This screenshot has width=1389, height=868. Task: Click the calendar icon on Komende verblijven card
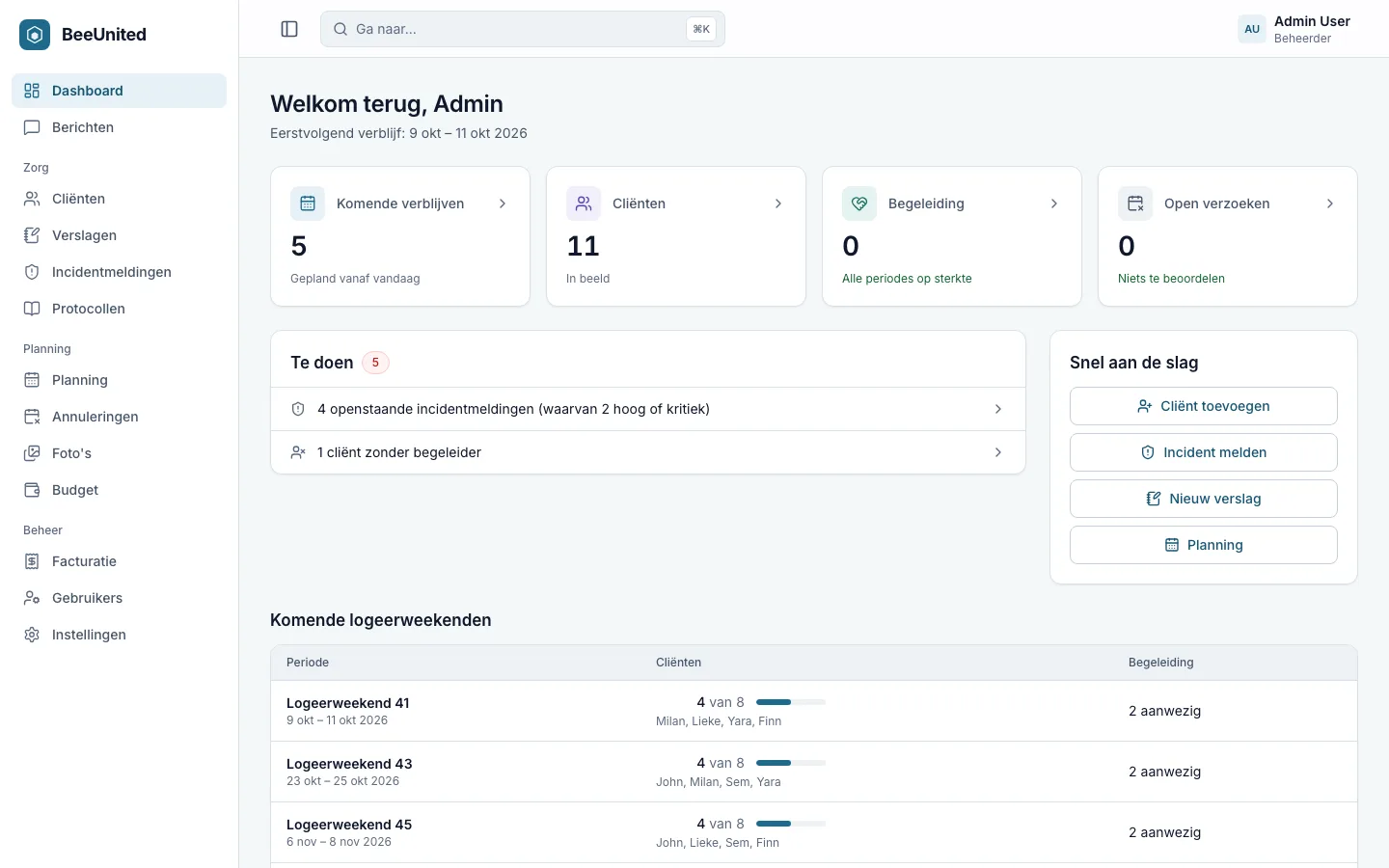click(x=308, y=203)
